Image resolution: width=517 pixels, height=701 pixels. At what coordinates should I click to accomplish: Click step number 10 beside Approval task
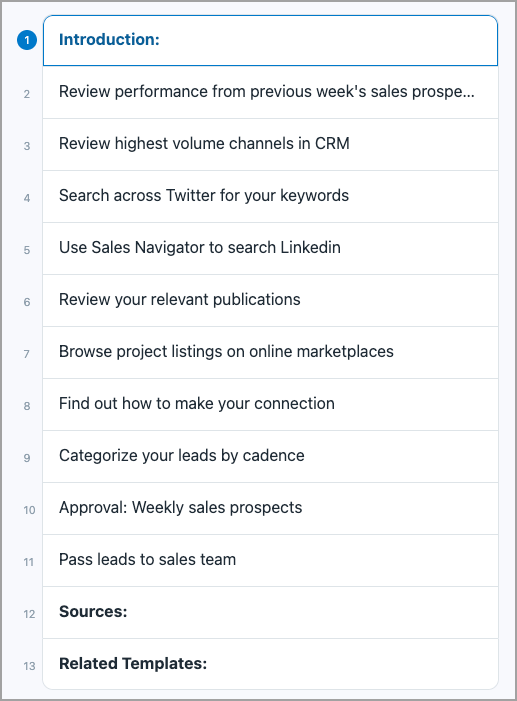(29, 510)
